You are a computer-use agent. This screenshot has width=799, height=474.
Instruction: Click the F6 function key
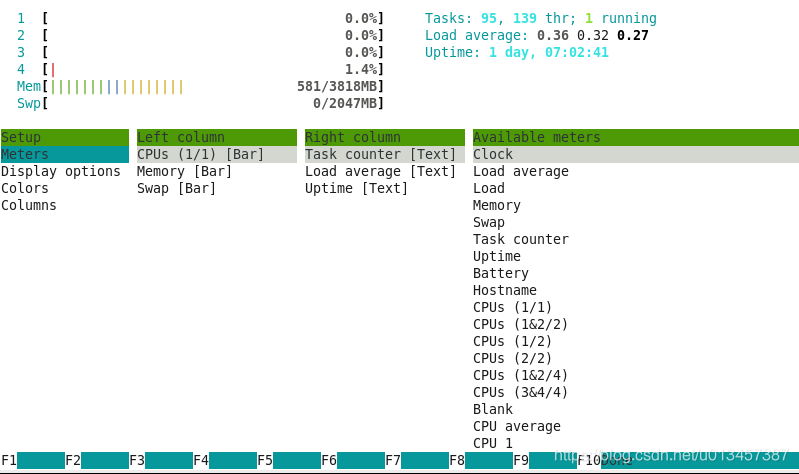[353, 460]
